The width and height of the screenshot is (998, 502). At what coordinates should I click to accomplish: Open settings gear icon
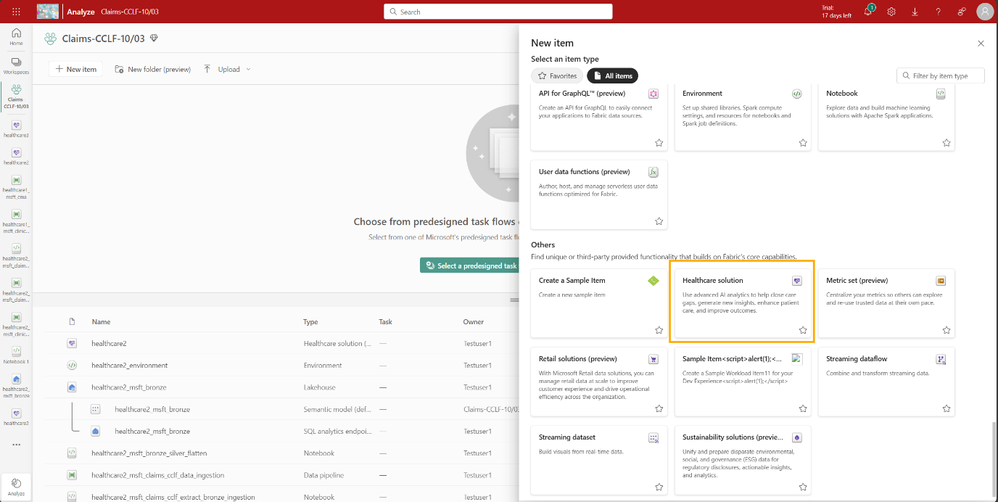[x=892, y=11]
